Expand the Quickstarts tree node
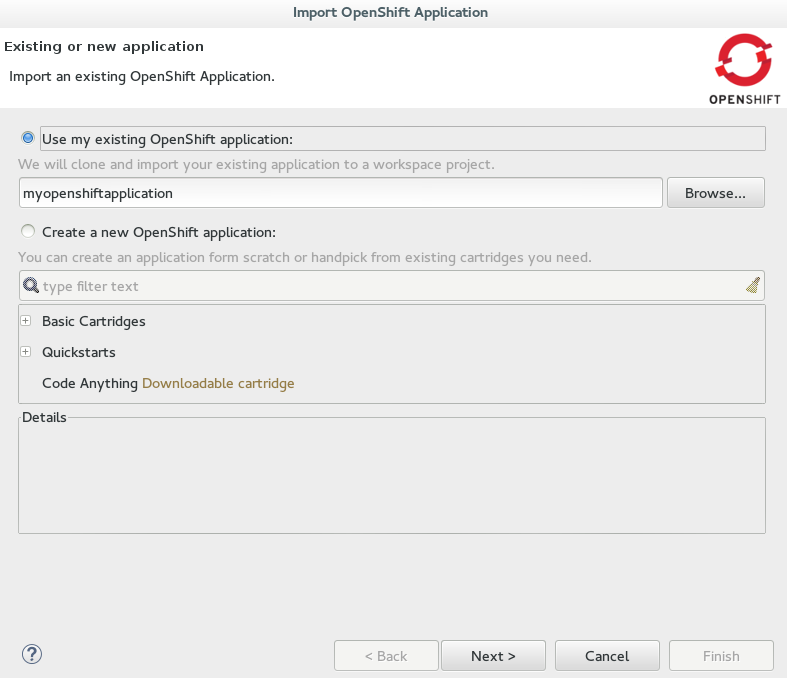Viewport: 787px width, 678px height. 26,351
